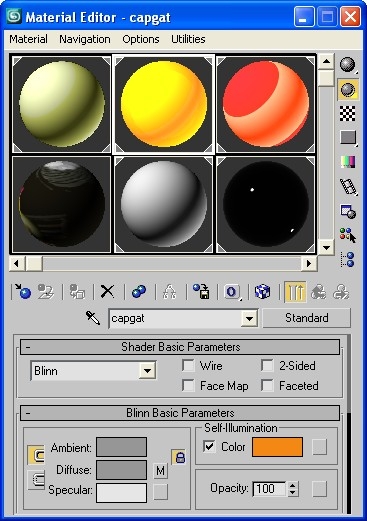This screenshot has width=367, height=521.
Task: Click the Sample Type sphere icon
Action: [x=348, y=65]
